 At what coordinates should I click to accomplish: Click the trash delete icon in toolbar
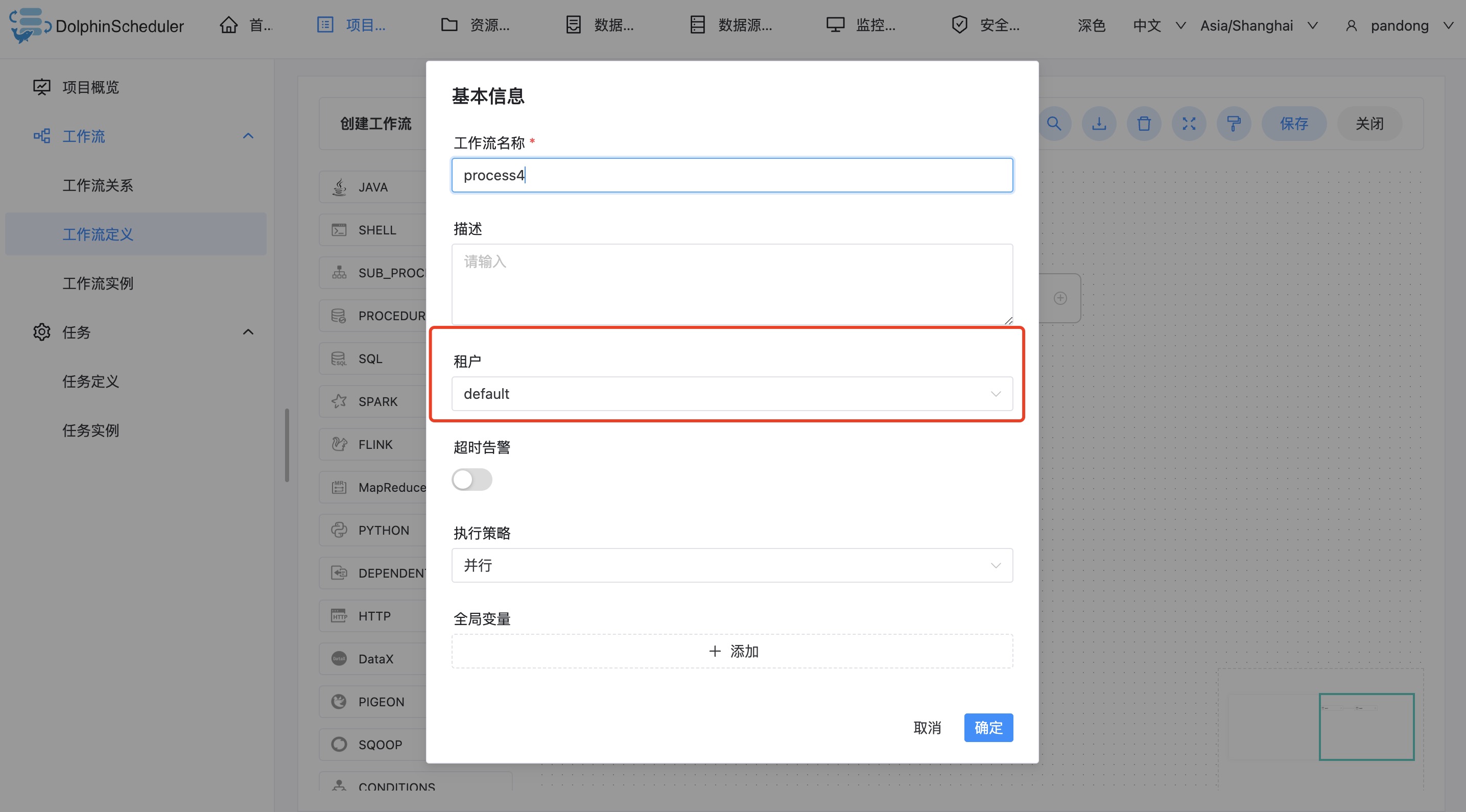pos(1144,124)
